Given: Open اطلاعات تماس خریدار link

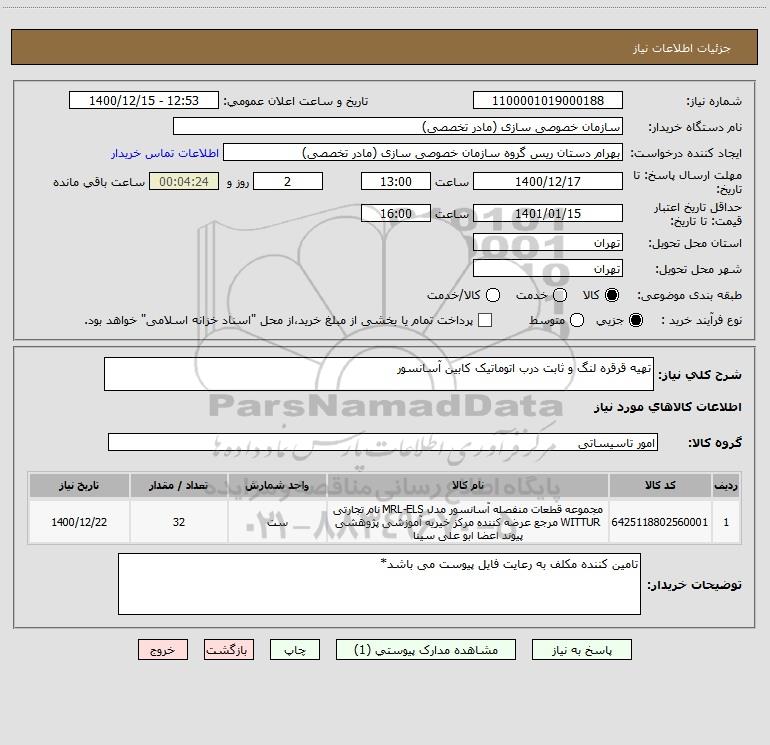Looking at the screenshot, I should (165, 153).
